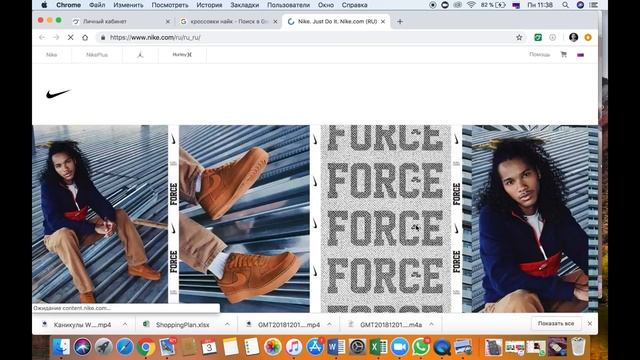640x360 pixels.
Task: Click Показать все downloads button
Action: coord(556,323)
